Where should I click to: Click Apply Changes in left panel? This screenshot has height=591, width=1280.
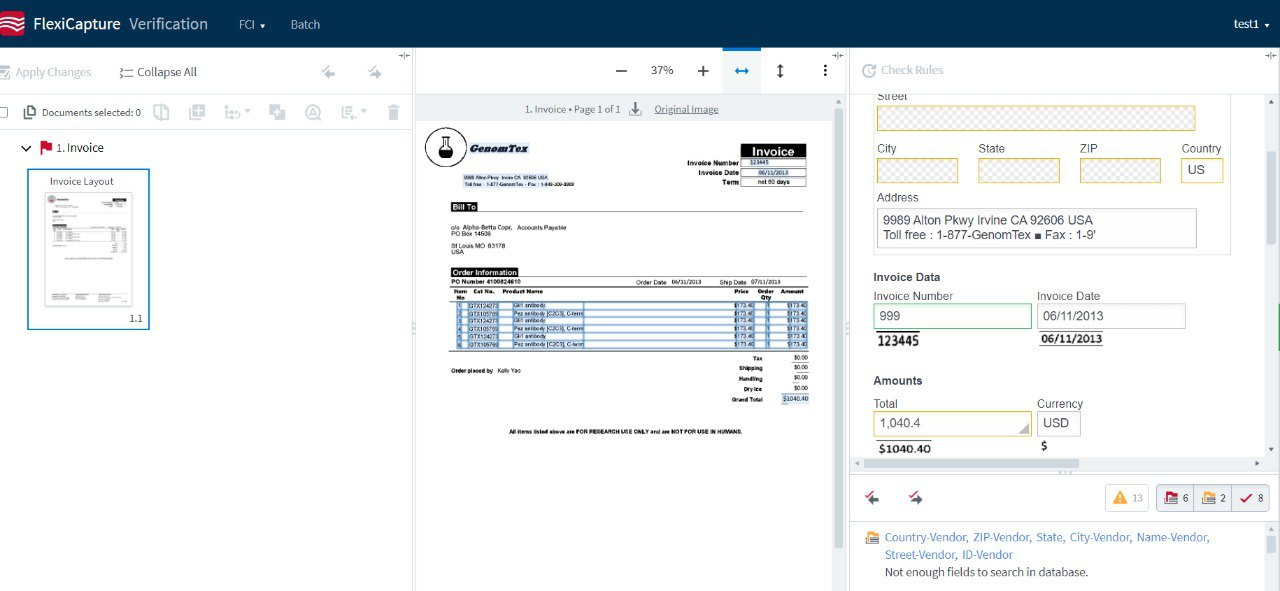point(45,72)
